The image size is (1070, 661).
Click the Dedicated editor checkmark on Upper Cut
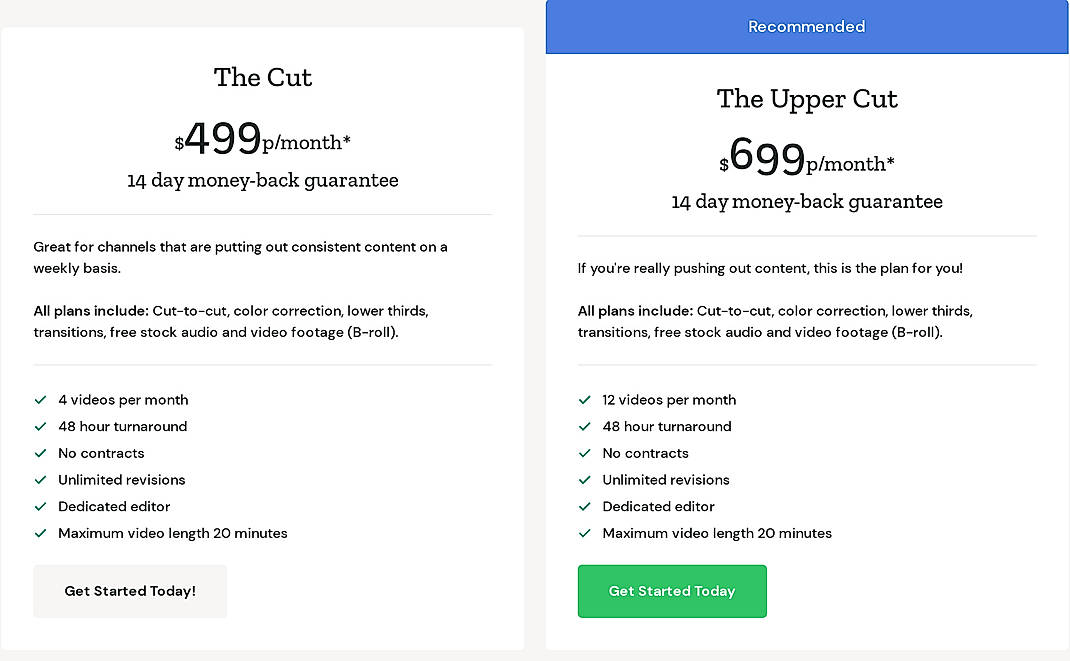tap(584, 507)
